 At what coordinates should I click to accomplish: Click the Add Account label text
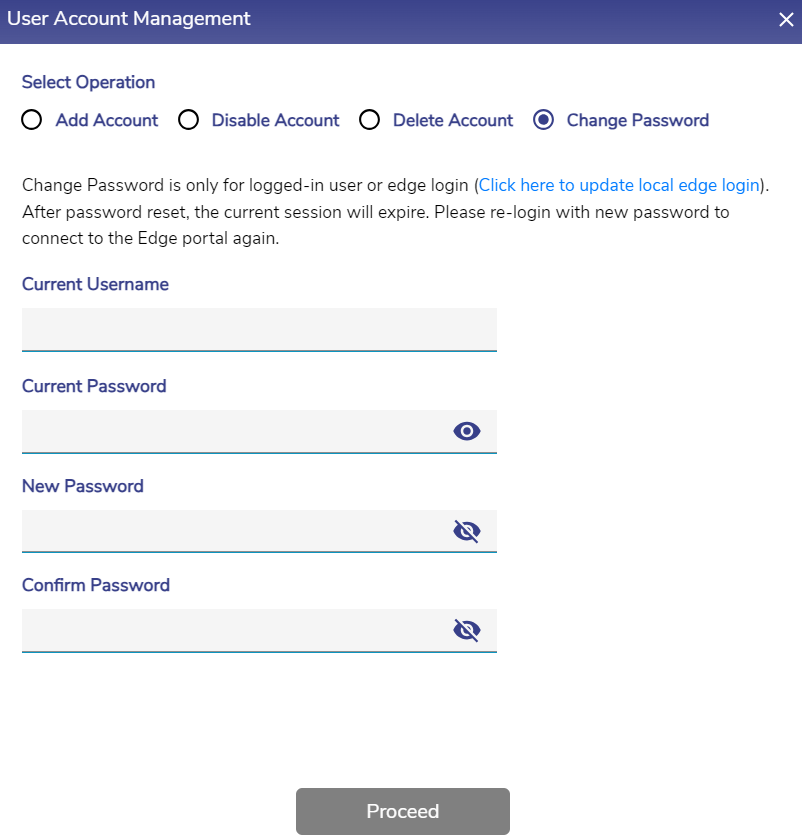coord(107,121)
